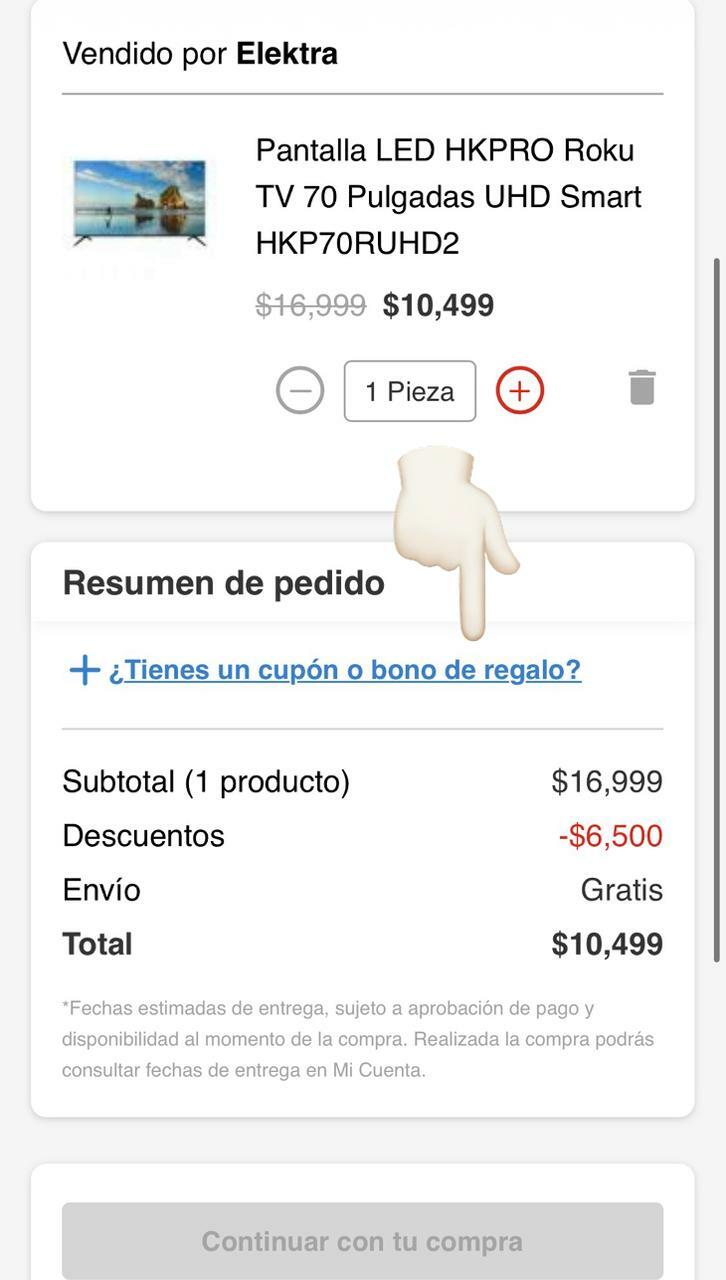Click the crossed-out $16,999 original price
The image size is (726, 1280).
[311, 305]
